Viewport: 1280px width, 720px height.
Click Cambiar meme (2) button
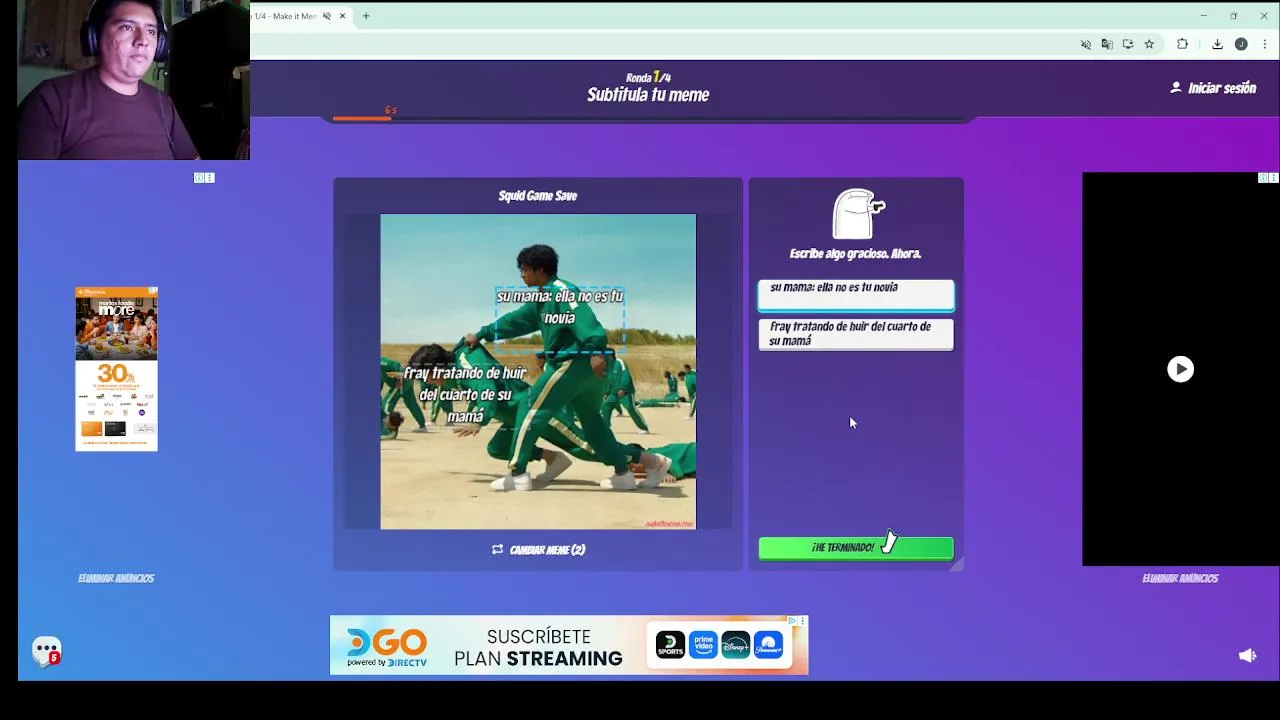538,550
